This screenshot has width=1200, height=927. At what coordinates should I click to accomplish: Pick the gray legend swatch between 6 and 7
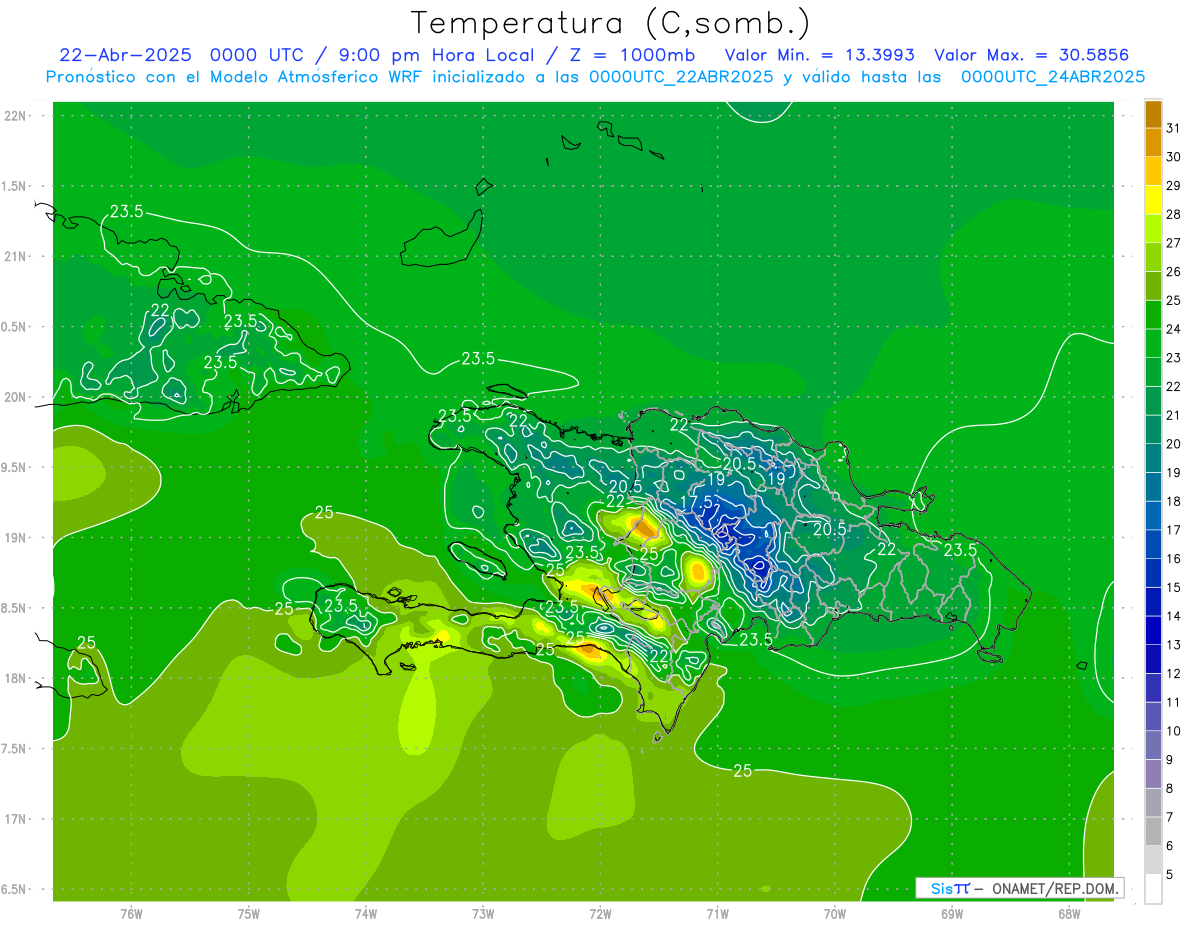click(1153, 832)
